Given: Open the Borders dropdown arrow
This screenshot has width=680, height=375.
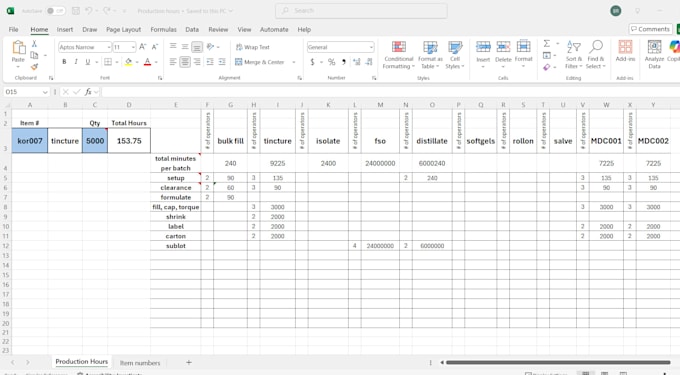Looking at the screenshot, I should [x=117, y=62].
